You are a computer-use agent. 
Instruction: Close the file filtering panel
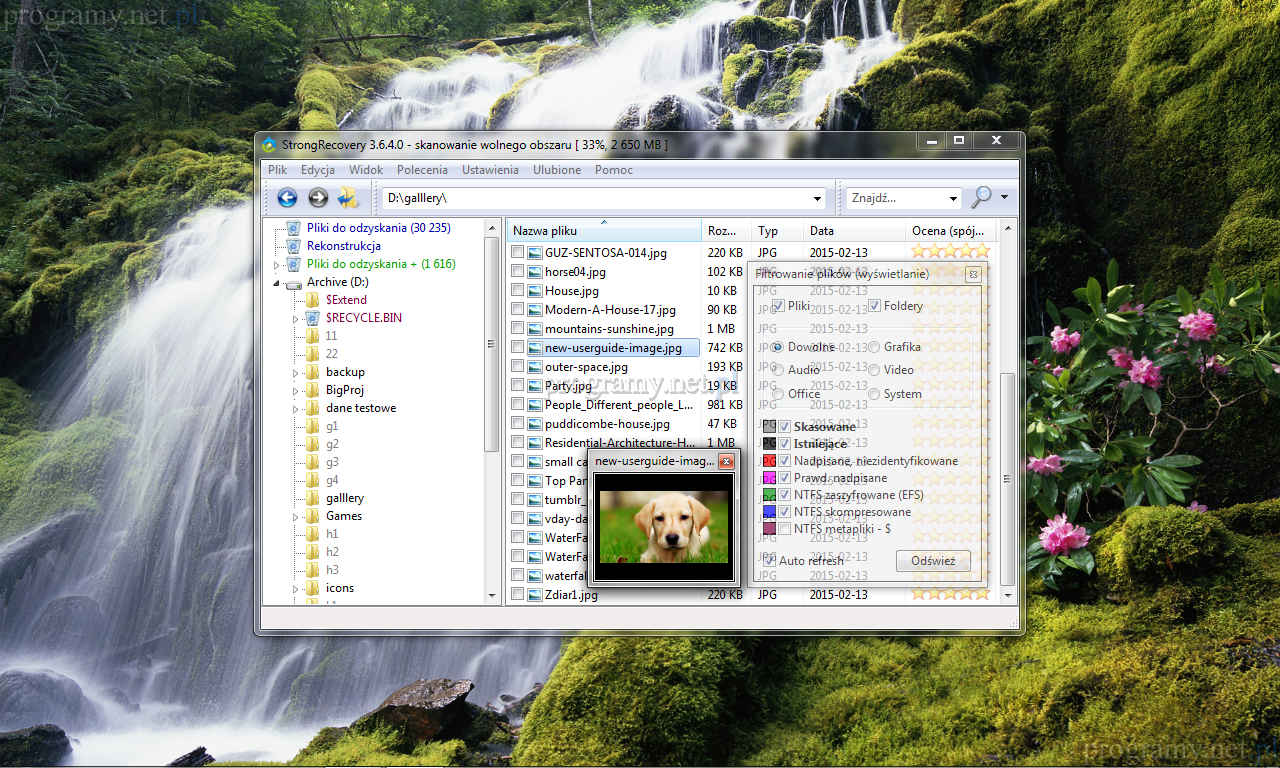coord(973,274)
